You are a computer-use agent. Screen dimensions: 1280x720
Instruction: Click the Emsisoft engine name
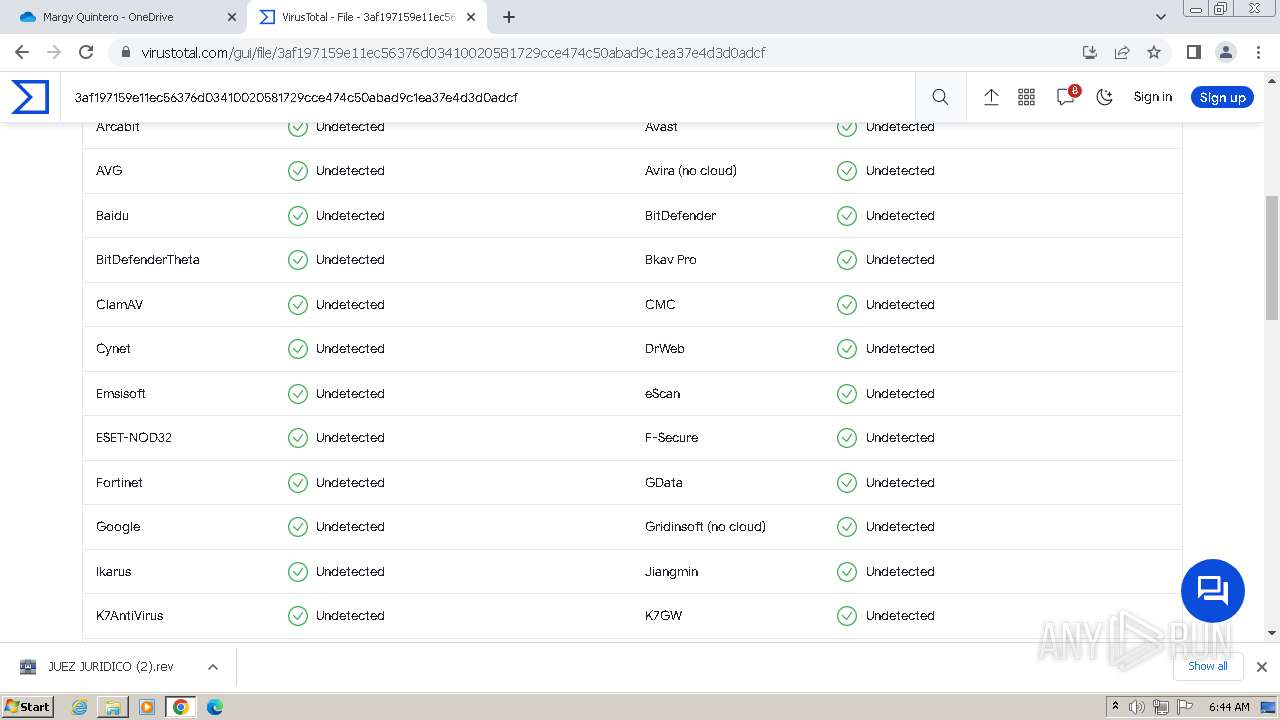(121, 394)
